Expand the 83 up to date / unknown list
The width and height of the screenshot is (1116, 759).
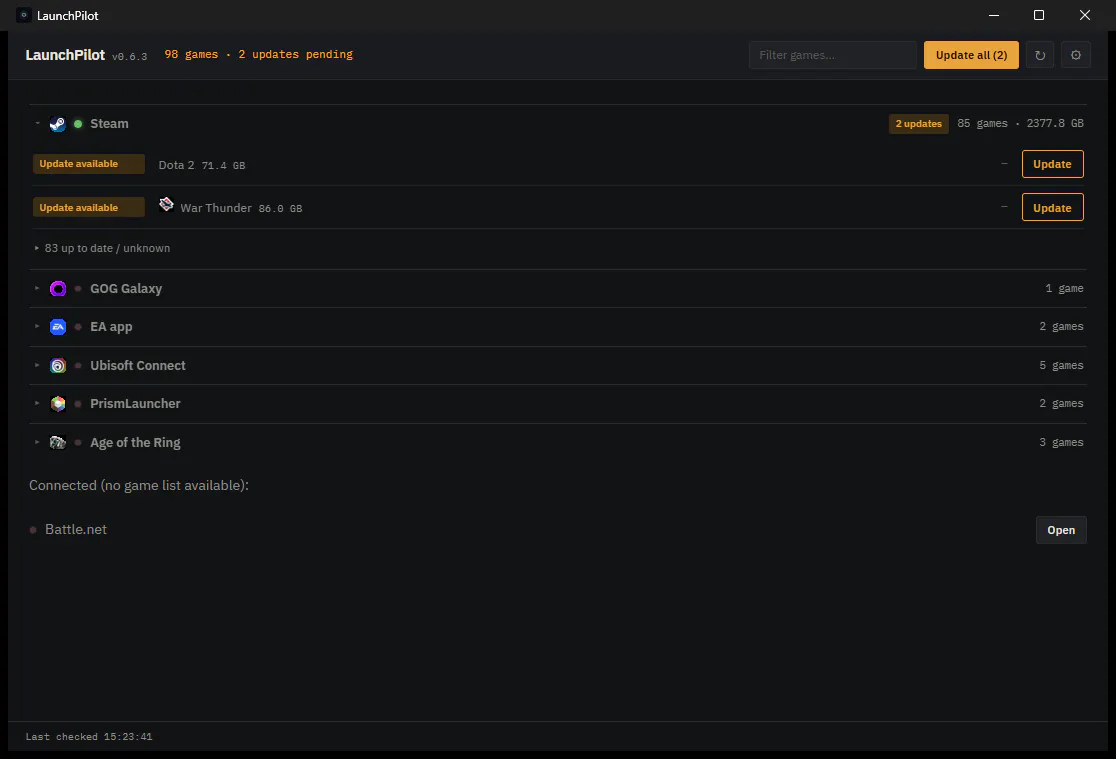[36, 248]
